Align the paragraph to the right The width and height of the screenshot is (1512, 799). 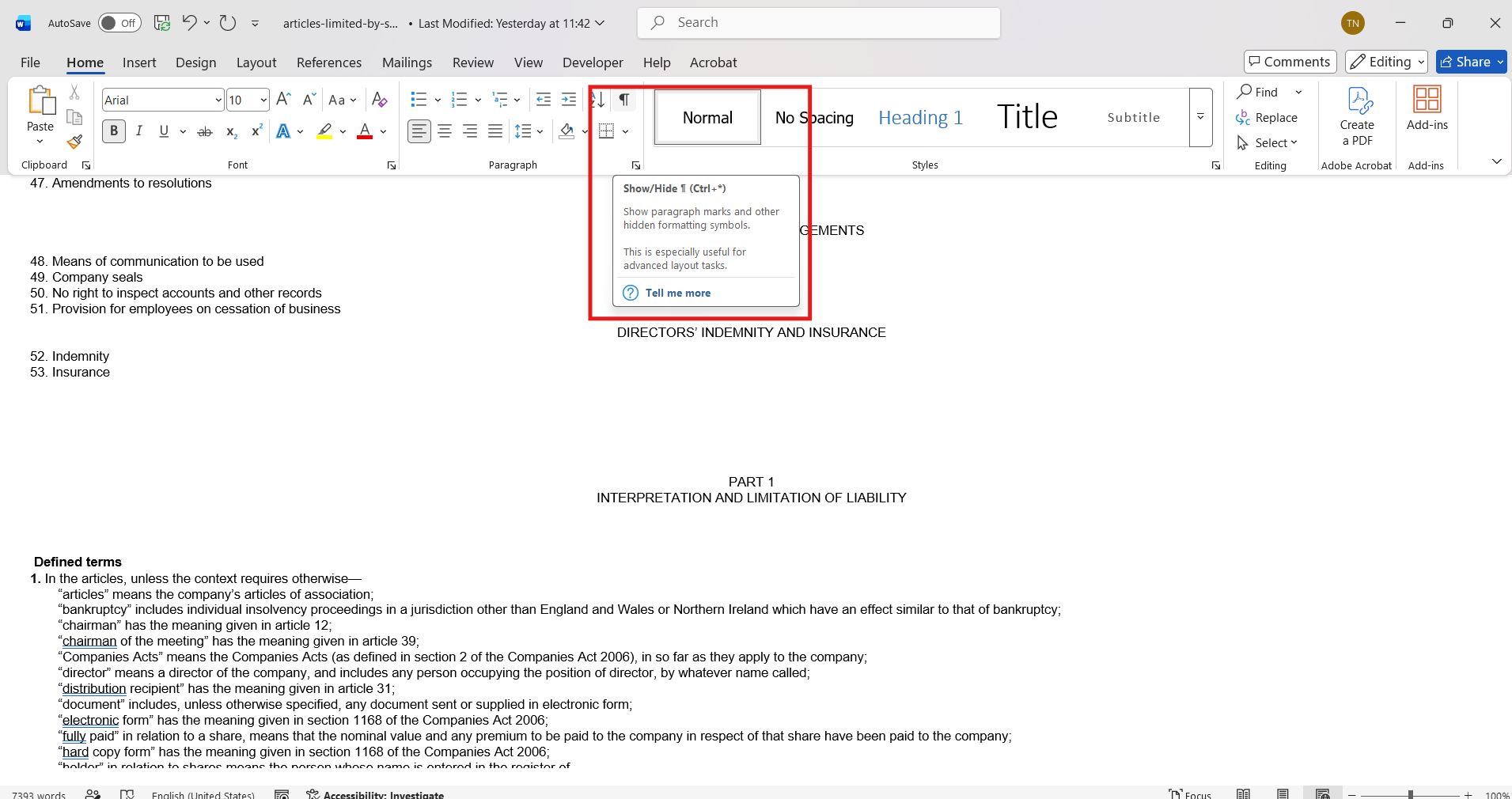pos(470,131)
